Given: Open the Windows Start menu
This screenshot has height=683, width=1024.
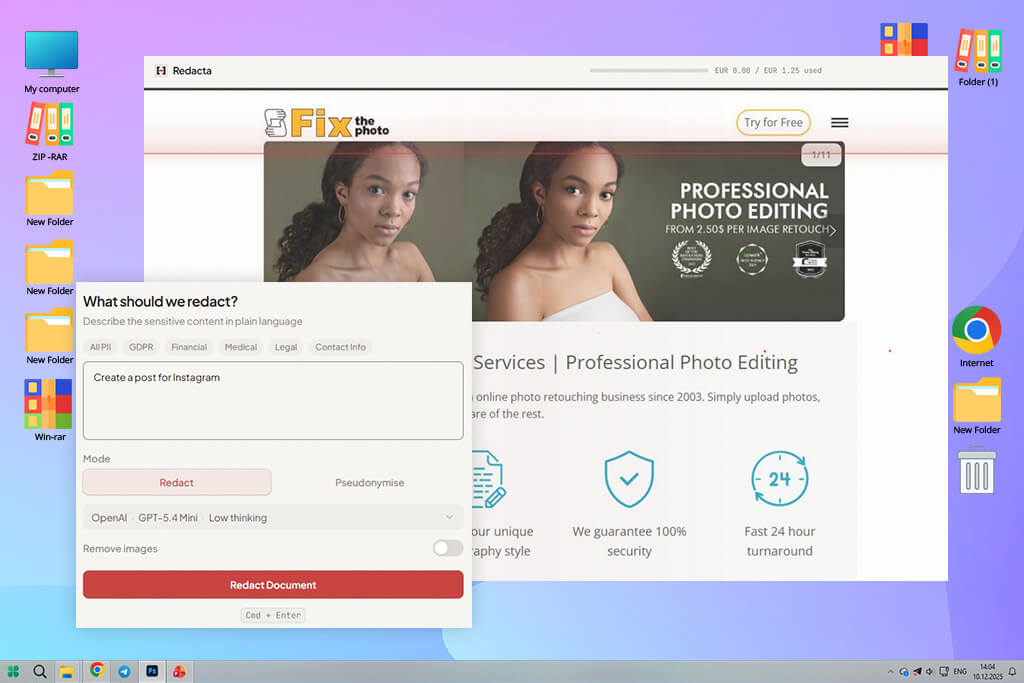Looking at the screenshot, I should click(13, 671).
